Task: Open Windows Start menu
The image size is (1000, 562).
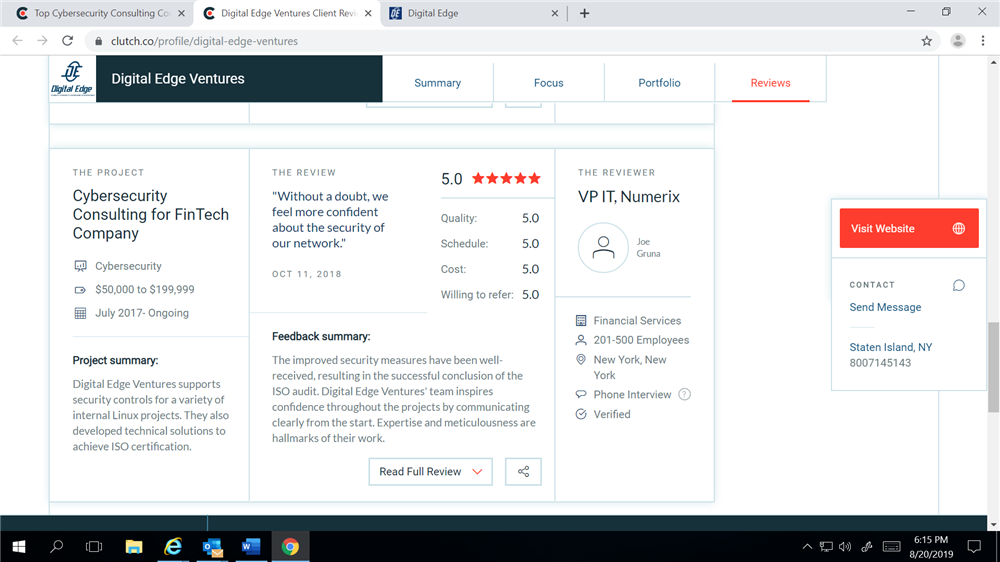Action: [x=18, y=547]
